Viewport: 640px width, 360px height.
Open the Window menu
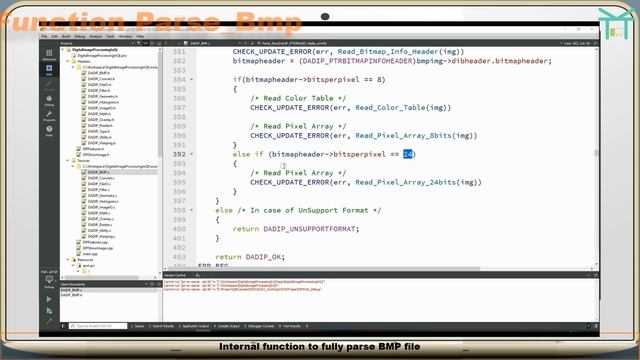[125, 36]
